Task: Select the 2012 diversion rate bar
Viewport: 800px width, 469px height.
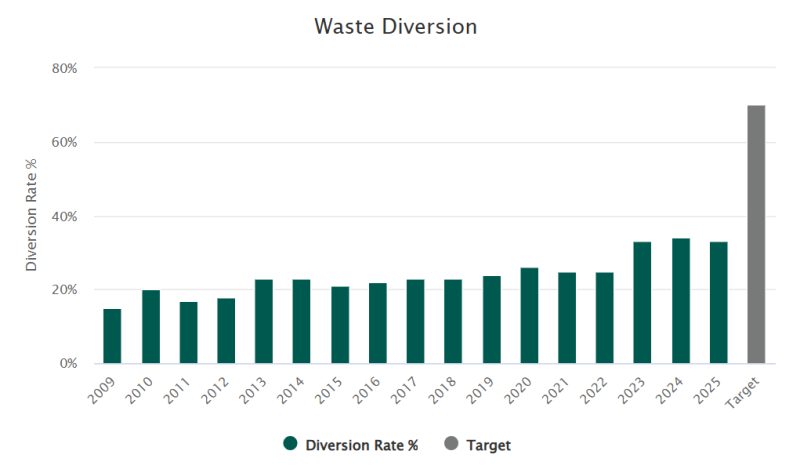Action: [226, 331]
